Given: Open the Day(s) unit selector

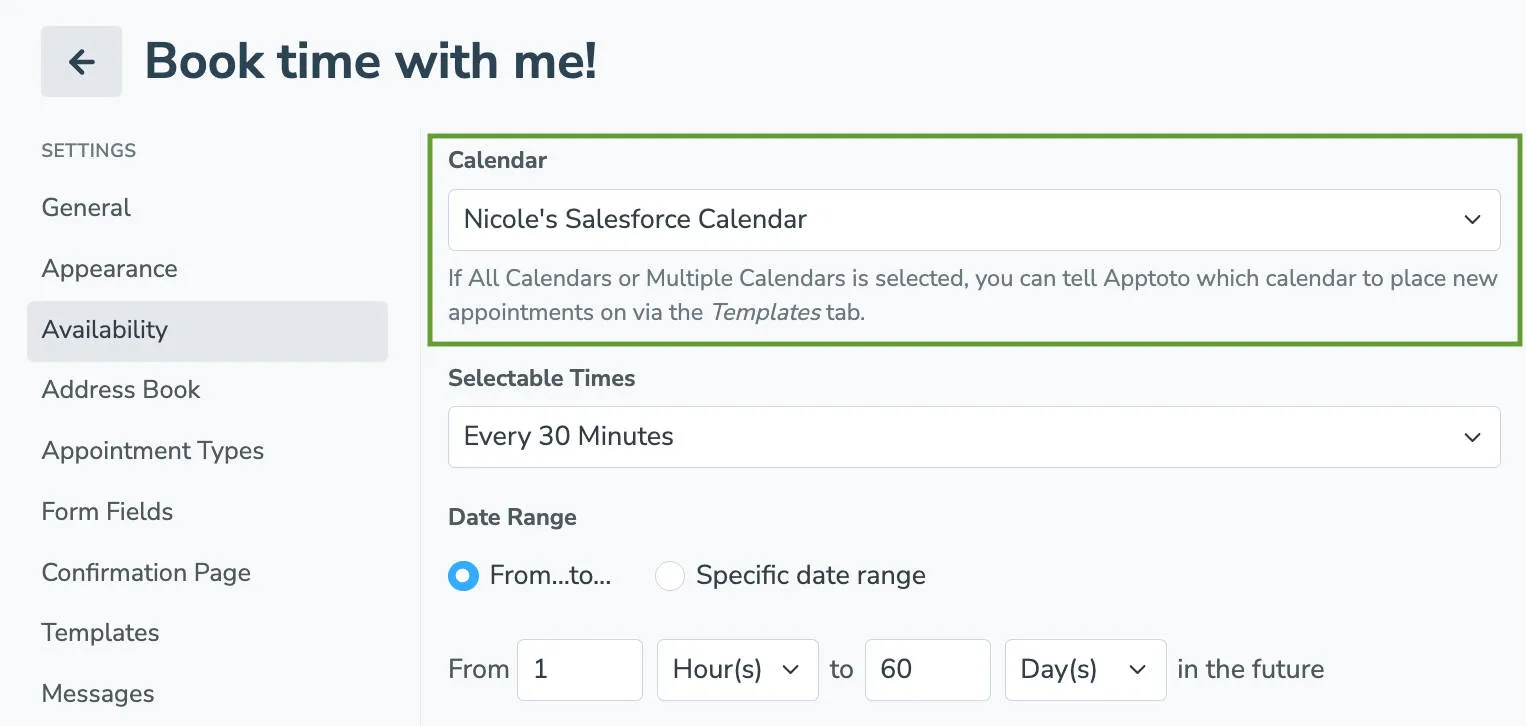Looking at the screenshot, I should click(1085, 670).
